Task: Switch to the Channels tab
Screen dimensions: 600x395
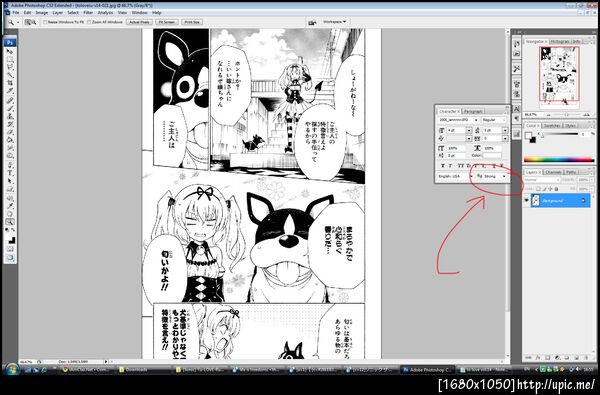Action: [553, 172]
